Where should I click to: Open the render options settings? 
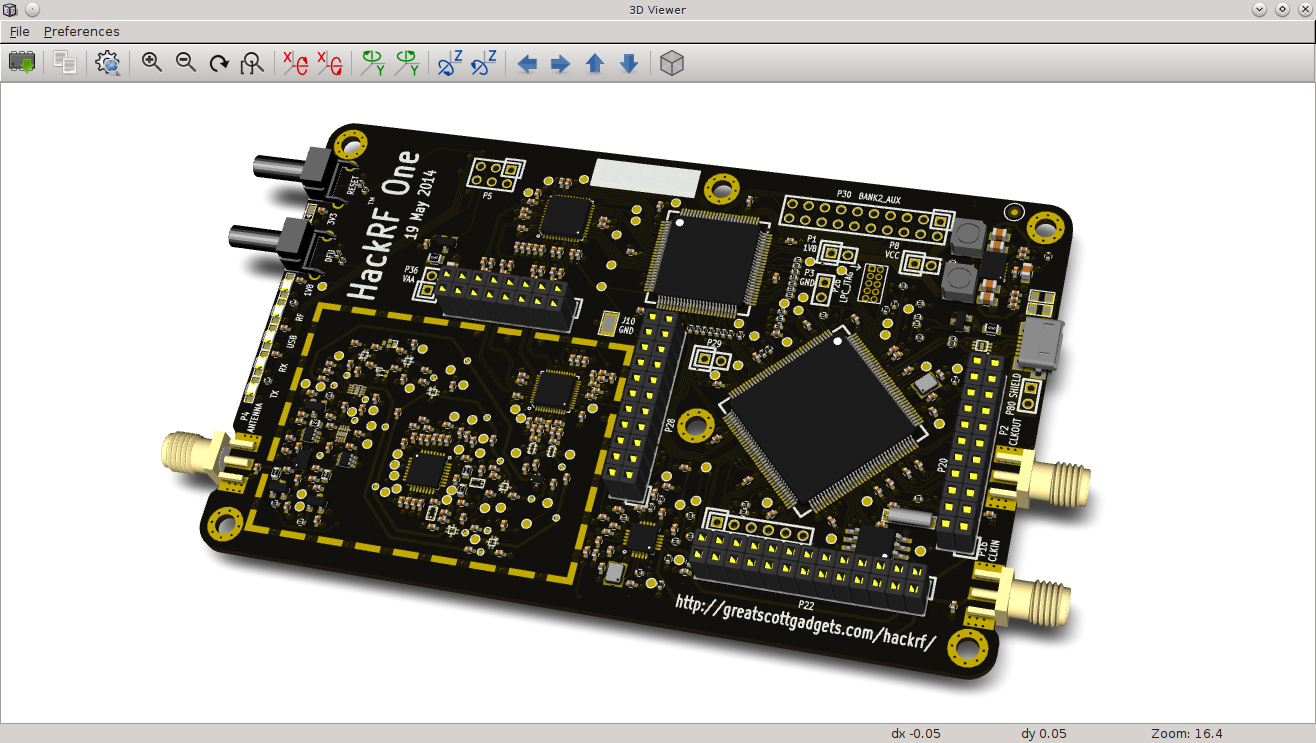tap(108, 63)
